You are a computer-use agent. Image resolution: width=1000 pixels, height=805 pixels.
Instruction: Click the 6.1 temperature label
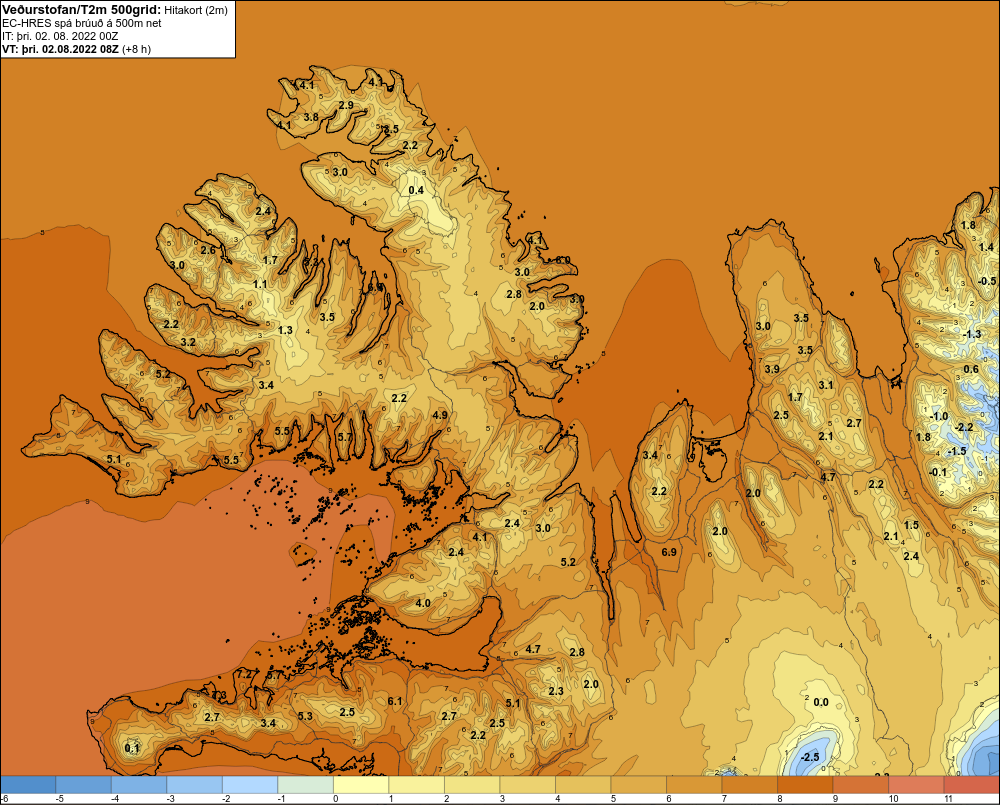pos(395,702)
